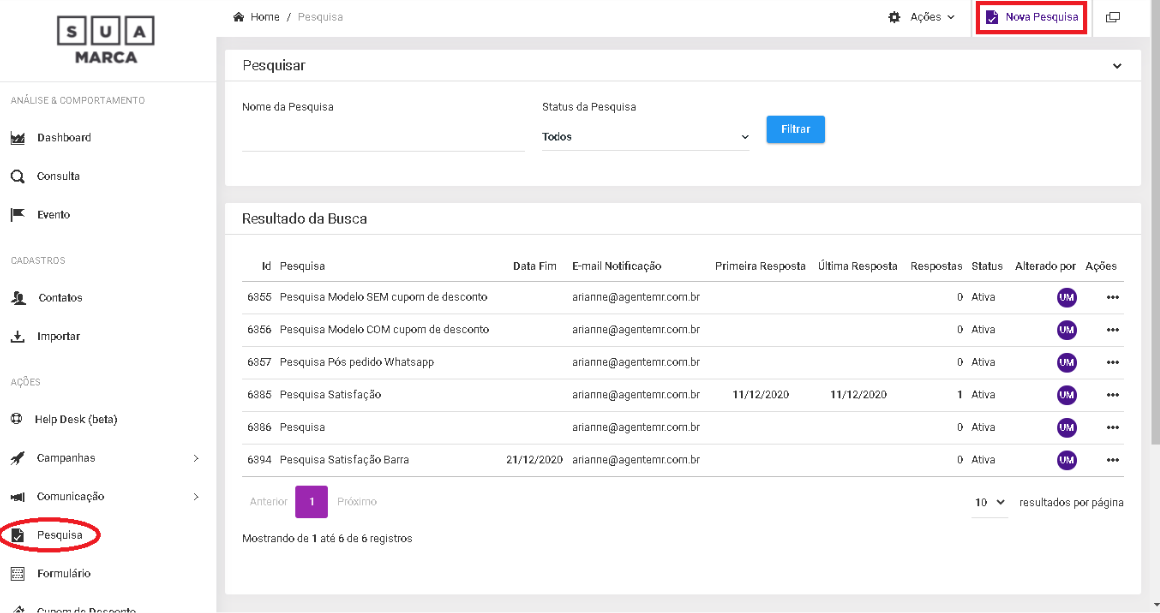1160x613 pixels.
Task: Click the Nome da Pesquisa input field
Action: tap(383, 138)
